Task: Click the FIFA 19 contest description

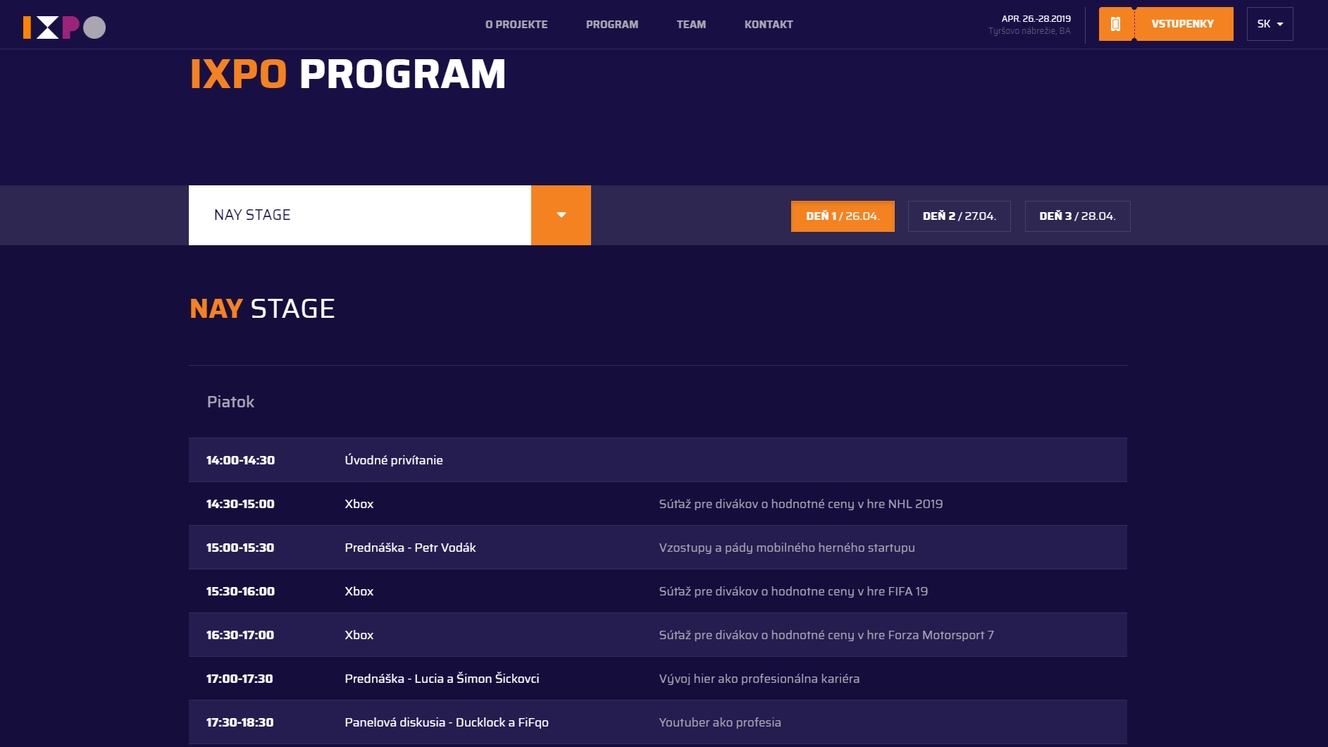Action: 794,592
